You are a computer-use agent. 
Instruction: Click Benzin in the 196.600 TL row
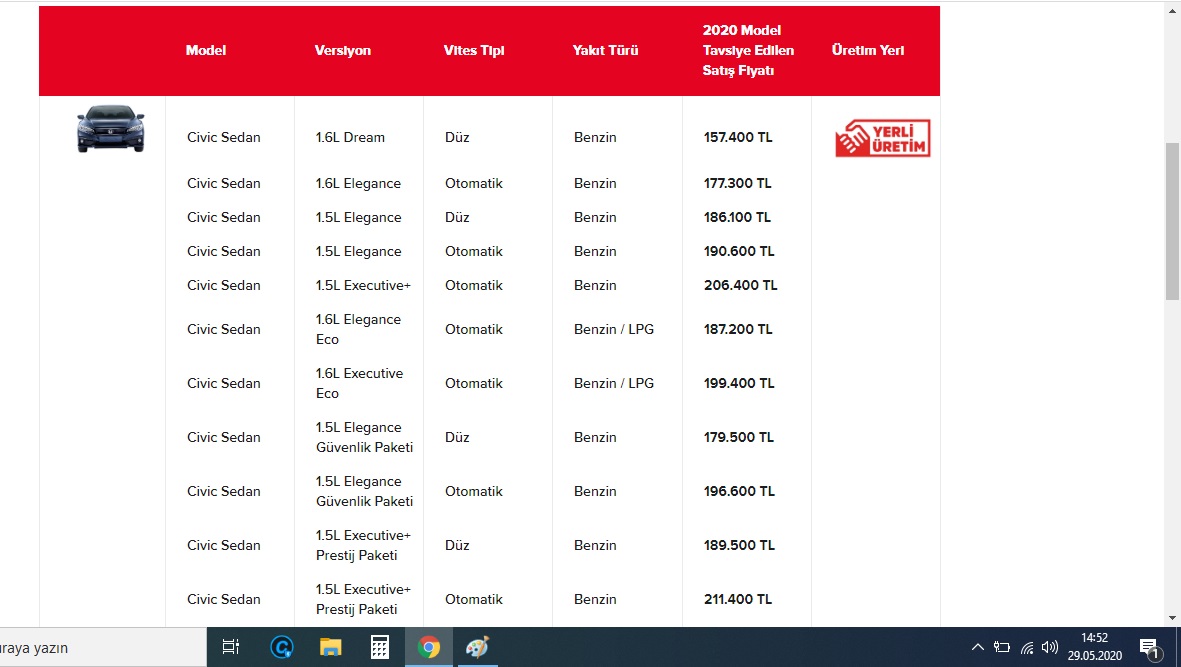(595, 492)
